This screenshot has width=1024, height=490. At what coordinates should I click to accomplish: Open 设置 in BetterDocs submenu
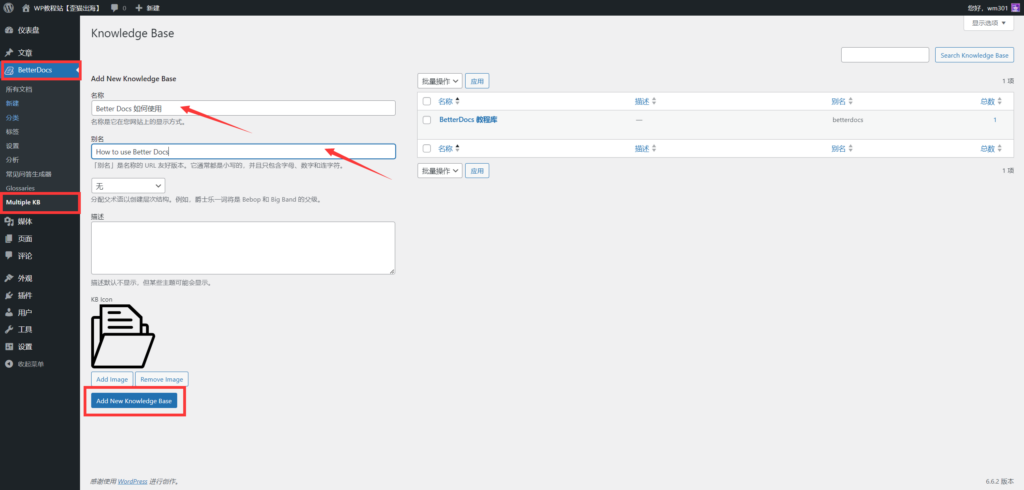12,146
